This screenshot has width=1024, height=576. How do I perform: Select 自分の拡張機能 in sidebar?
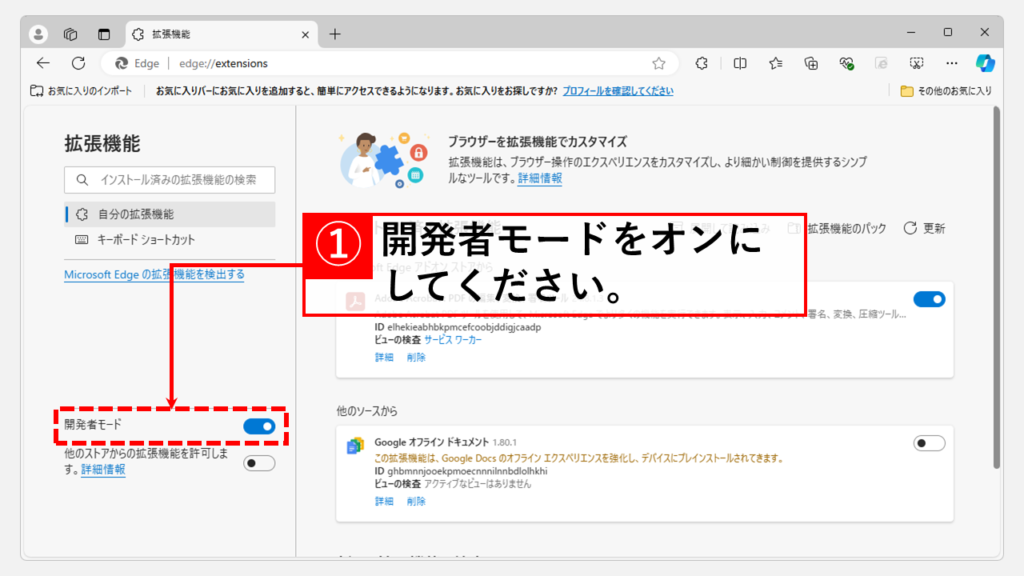pyautogui.click(x=136, y=214)
